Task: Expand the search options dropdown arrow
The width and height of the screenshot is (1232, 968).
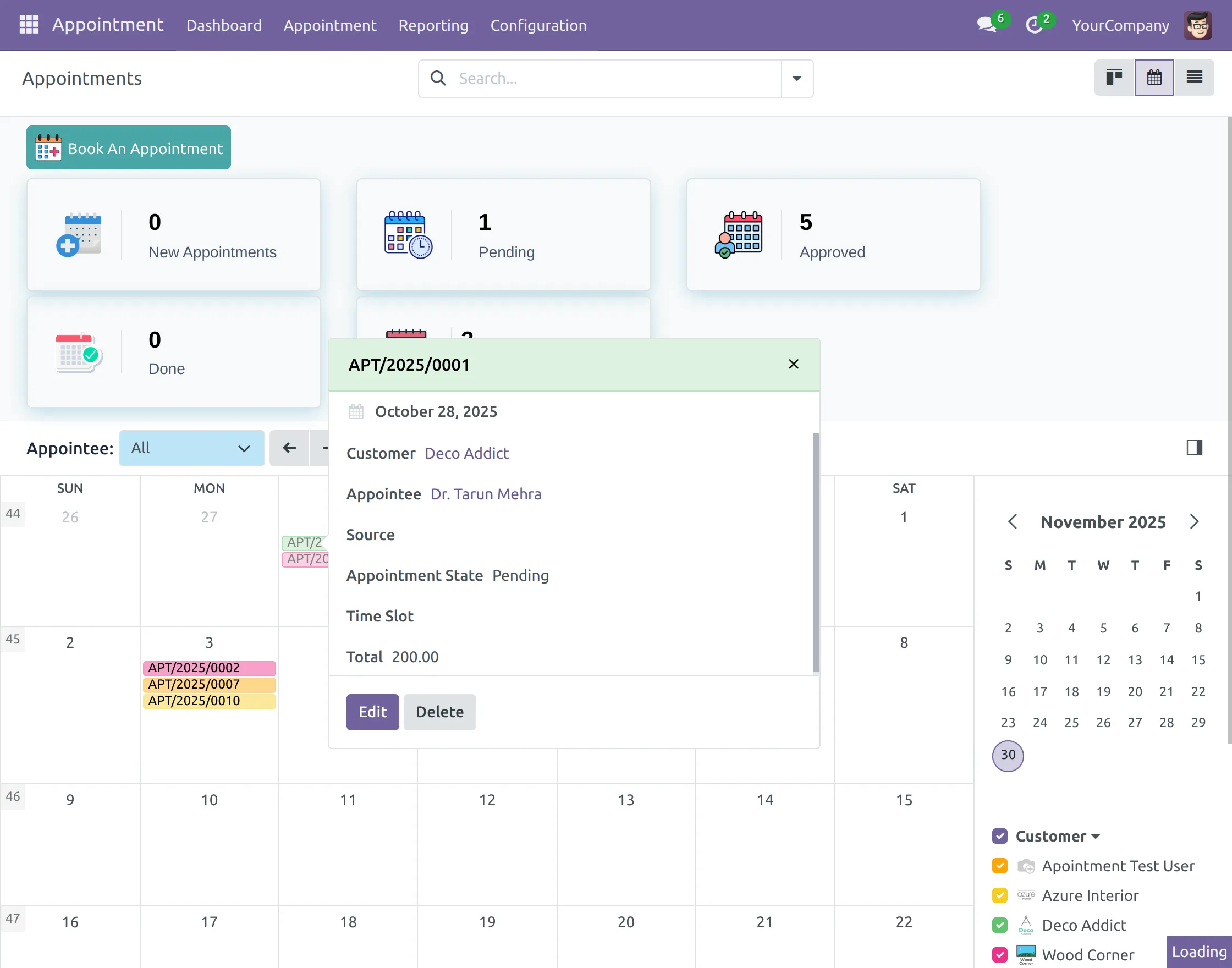Action: 796,79
